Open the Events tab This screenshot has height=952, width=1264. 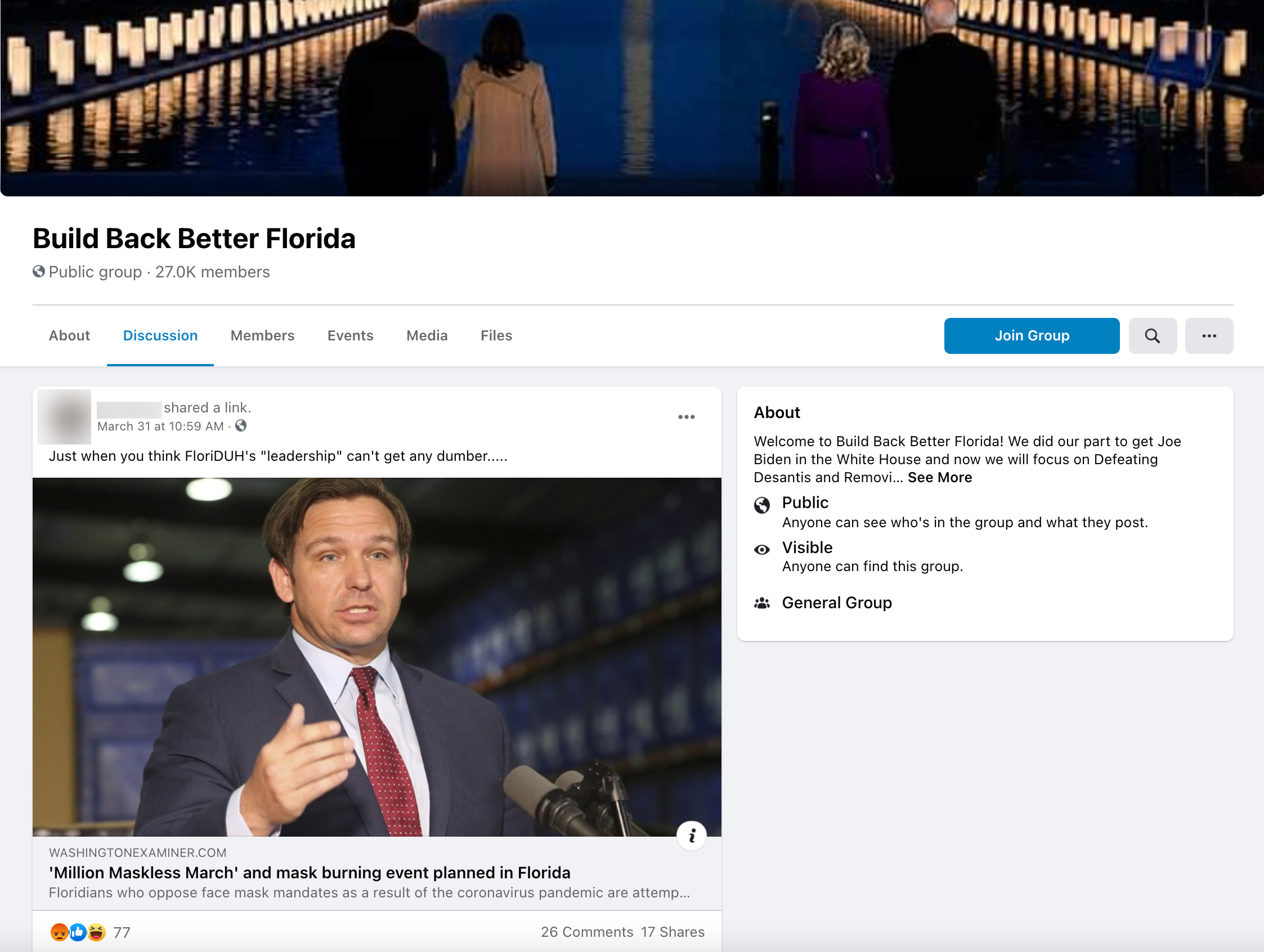coord(350,336)
